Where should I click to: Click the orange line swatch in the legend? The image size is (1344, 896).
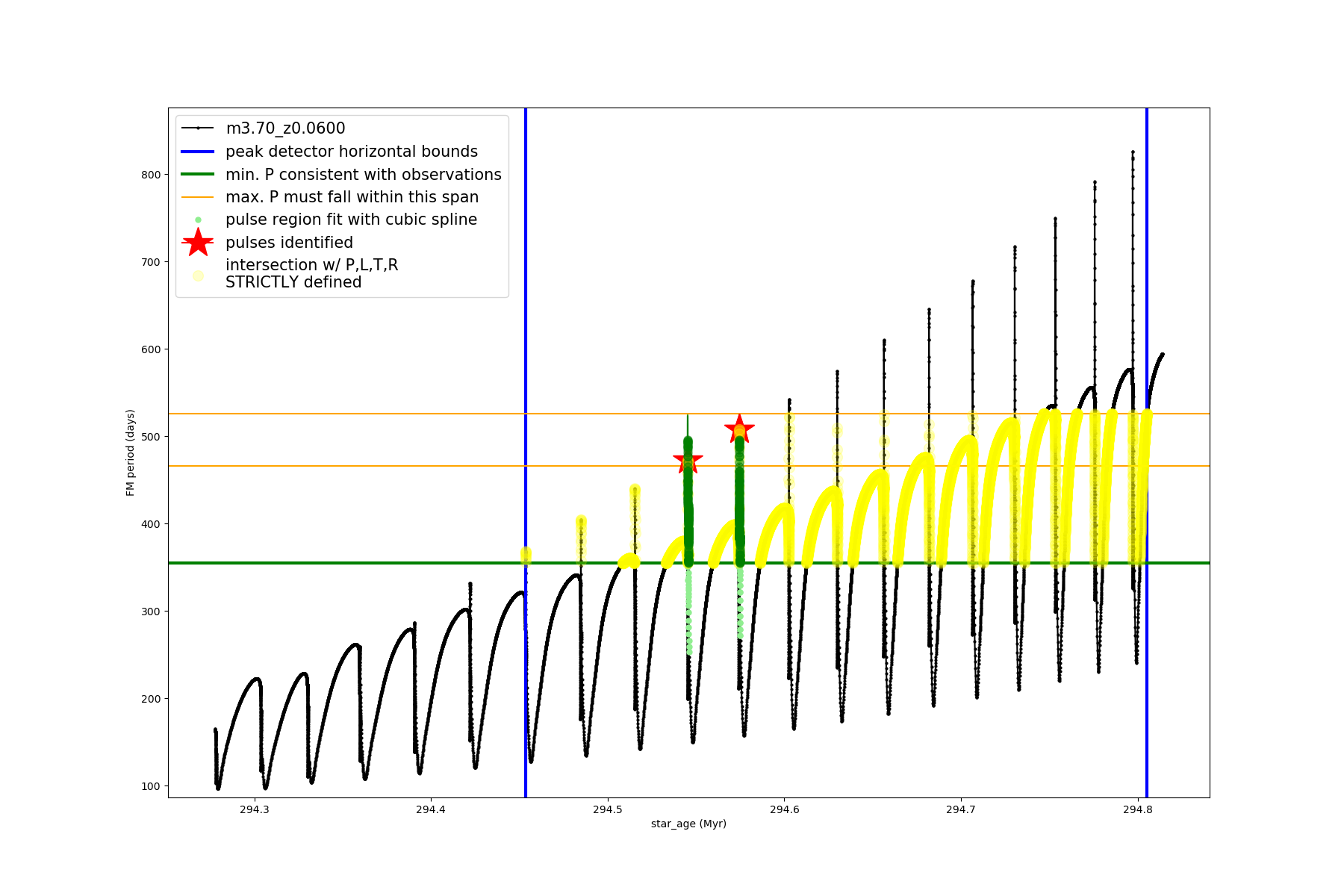click(198, 197)
